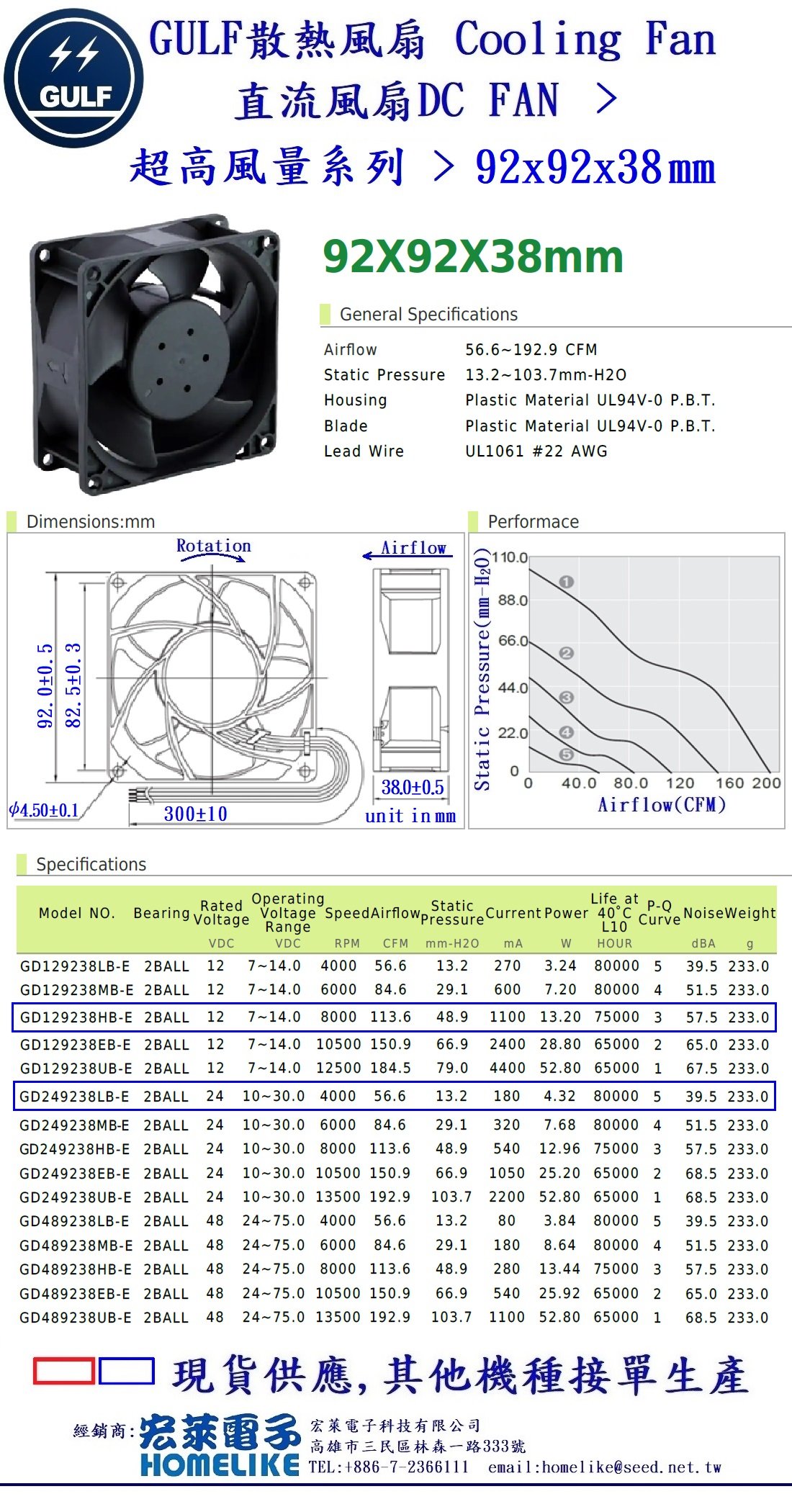Click the Current column header
Viewport: 792px width, 1512px height.
click(x=513, y=913)
